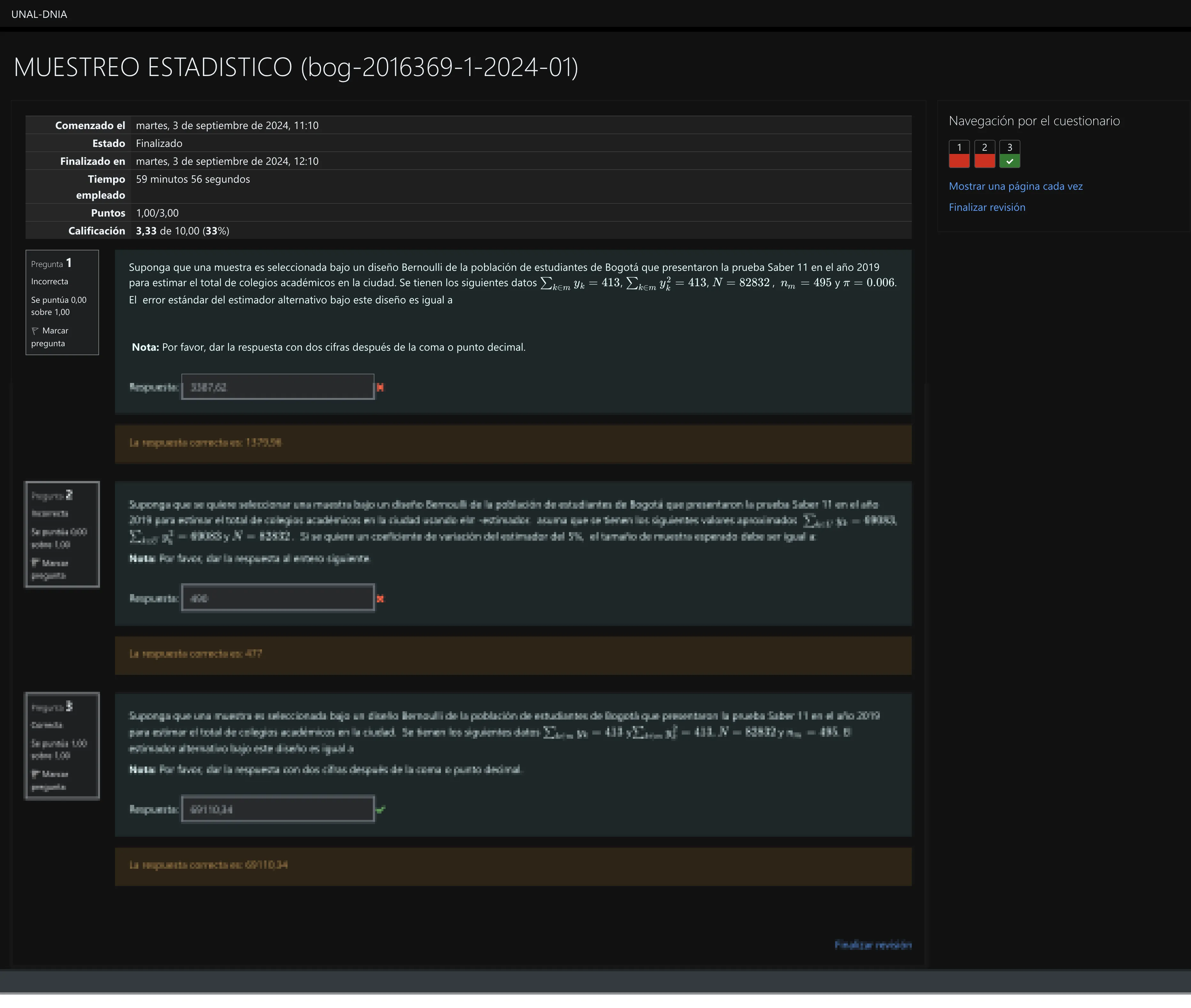Jump to question 3 navigation box
Image resolution: width=1191 pixels, height=1008 pixels.
1009,154
